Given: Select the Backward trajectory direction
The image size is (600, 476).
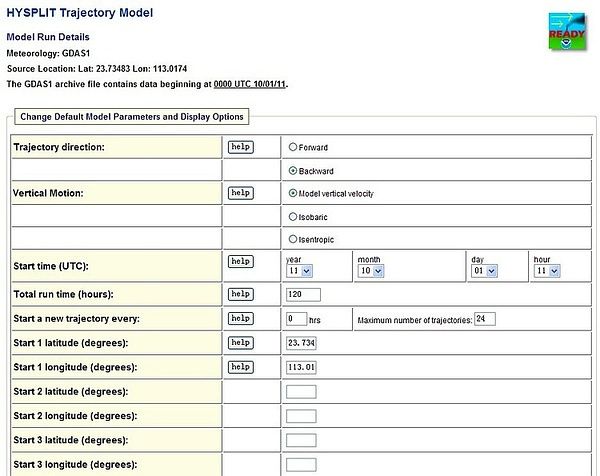Looking at the screenshot, I should [x=293, y=171].
